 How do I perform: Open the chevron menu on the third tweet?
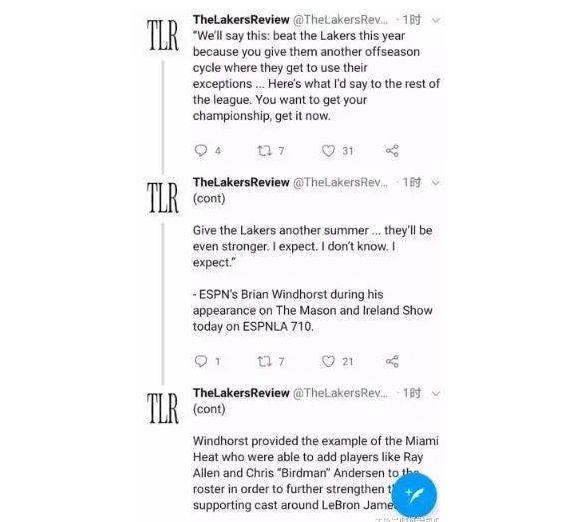pos(436,393)
